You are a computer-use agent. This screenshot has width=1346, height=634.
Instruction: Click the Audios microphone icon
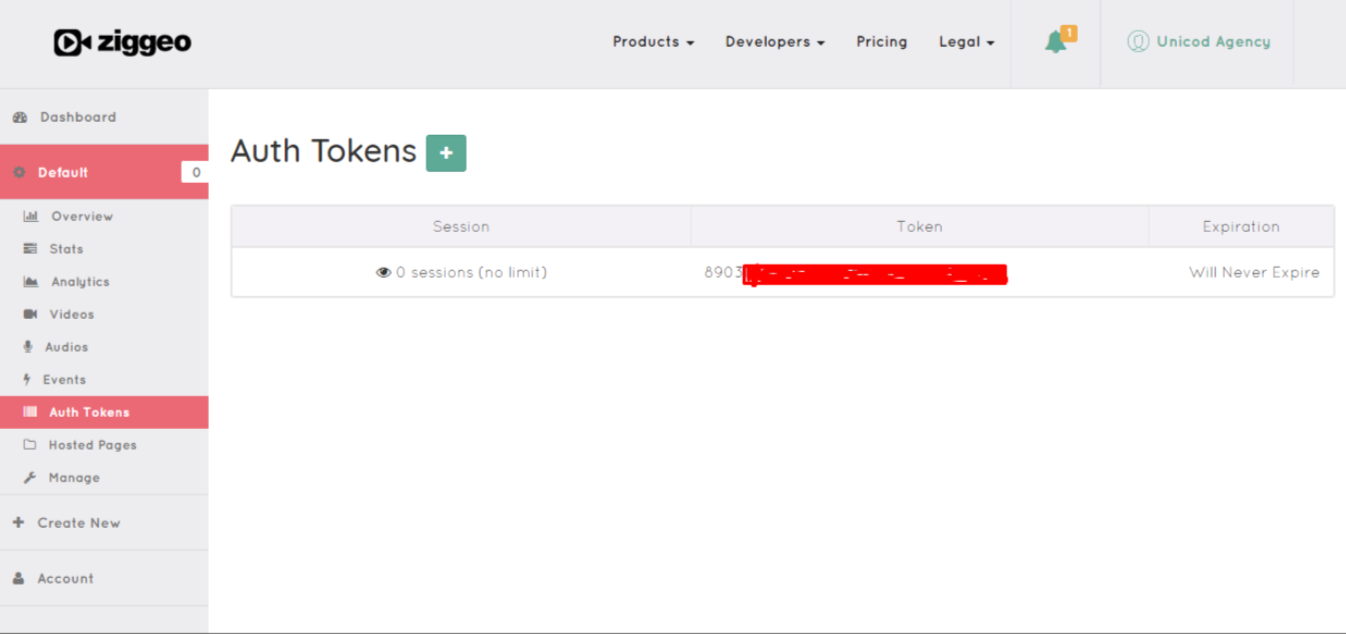coord(28,347)
